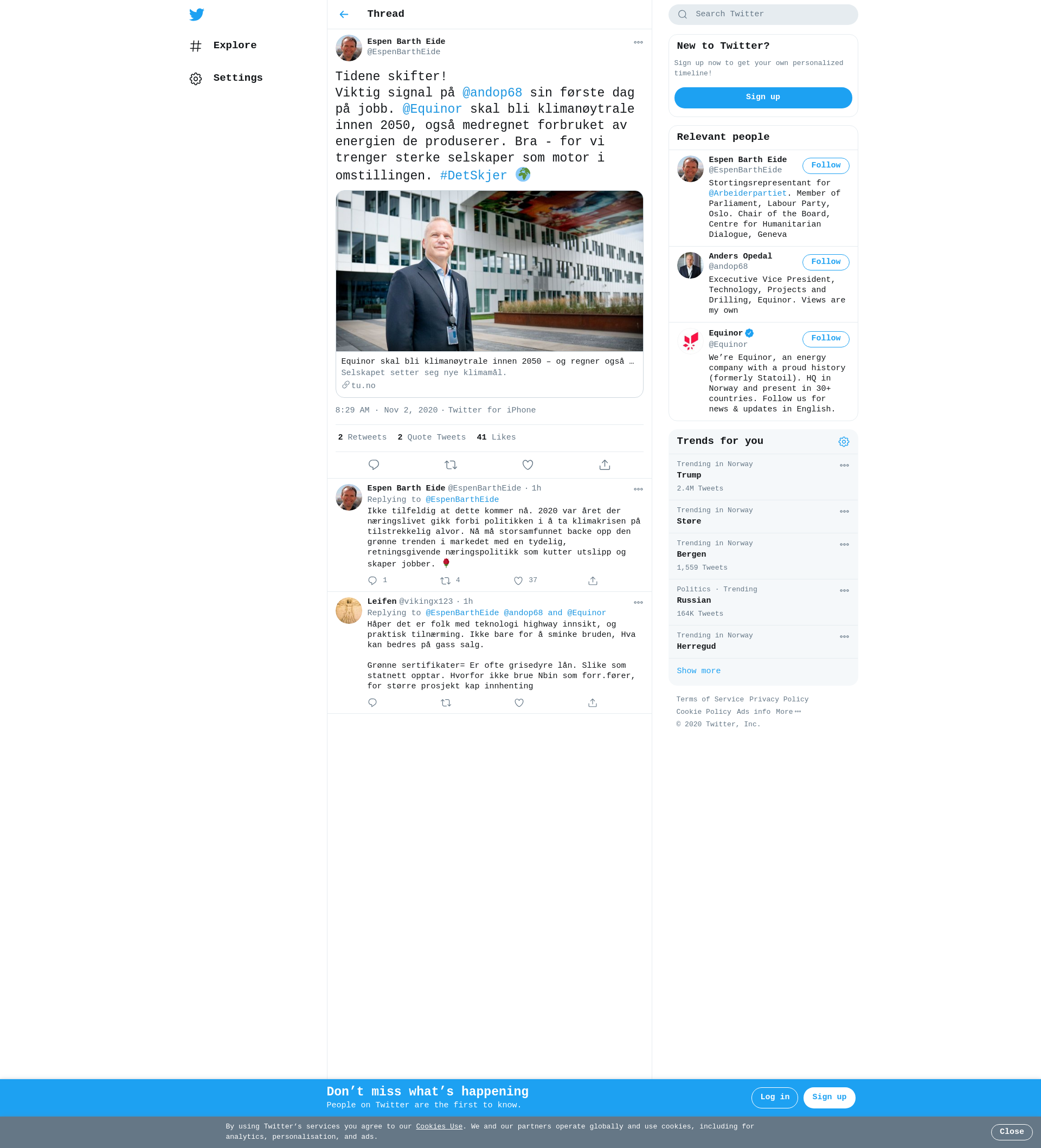Open the @andop68 mention in the tweet

[492, 93]
